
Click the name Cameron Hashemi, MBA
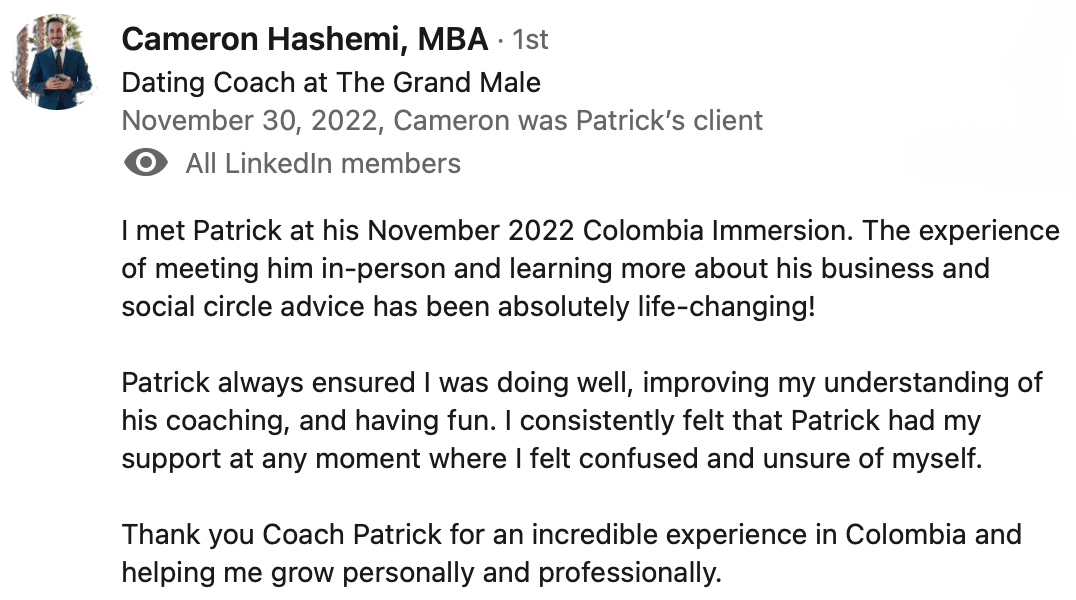tap(305, 38)
